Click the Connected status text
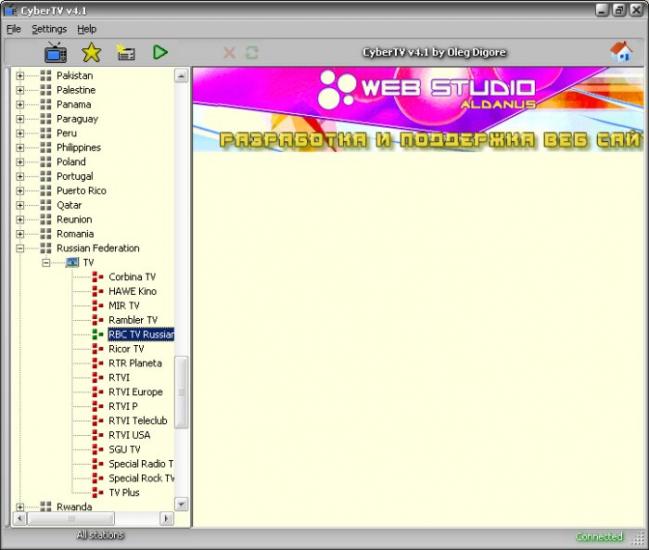 tap(599, 537)
